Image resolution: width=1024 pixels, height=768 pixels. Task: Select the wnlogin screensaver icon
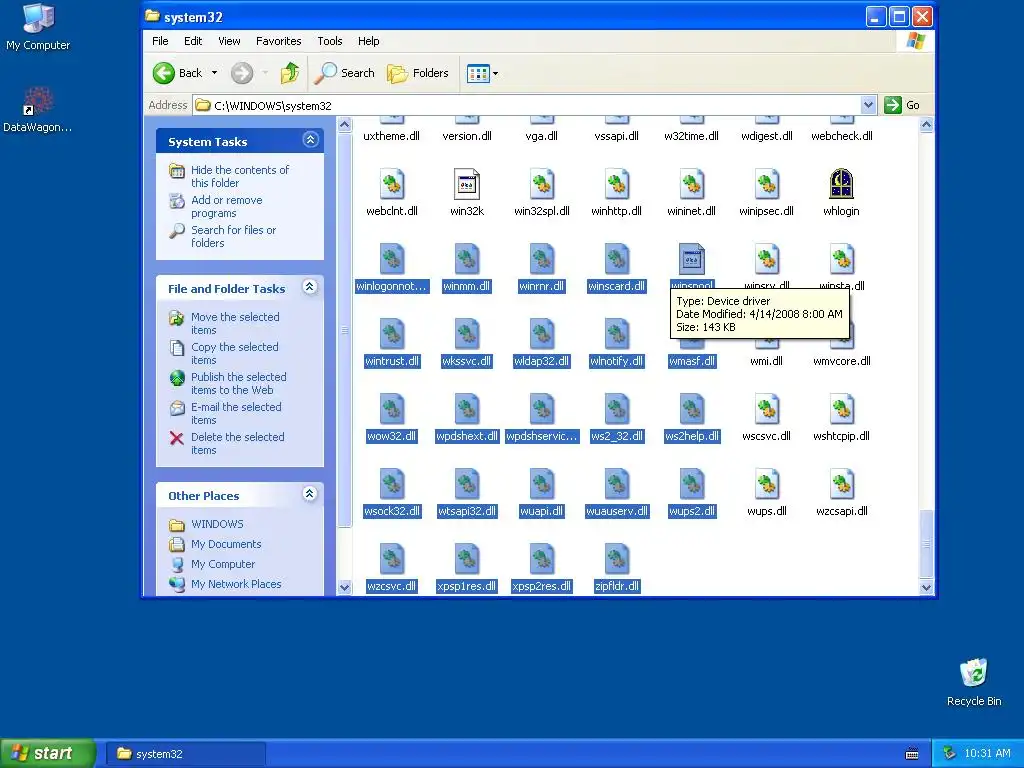[842, 185]
